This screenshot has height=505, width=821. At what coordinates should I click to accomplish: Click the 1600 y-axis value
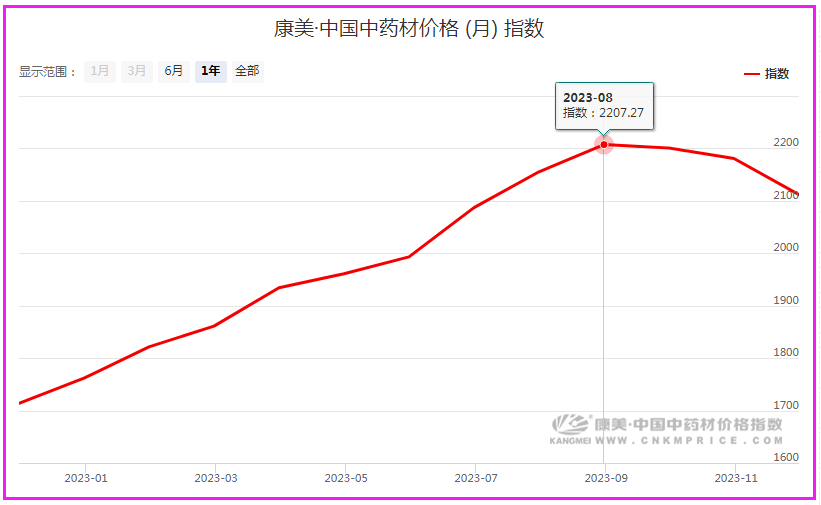786,457
